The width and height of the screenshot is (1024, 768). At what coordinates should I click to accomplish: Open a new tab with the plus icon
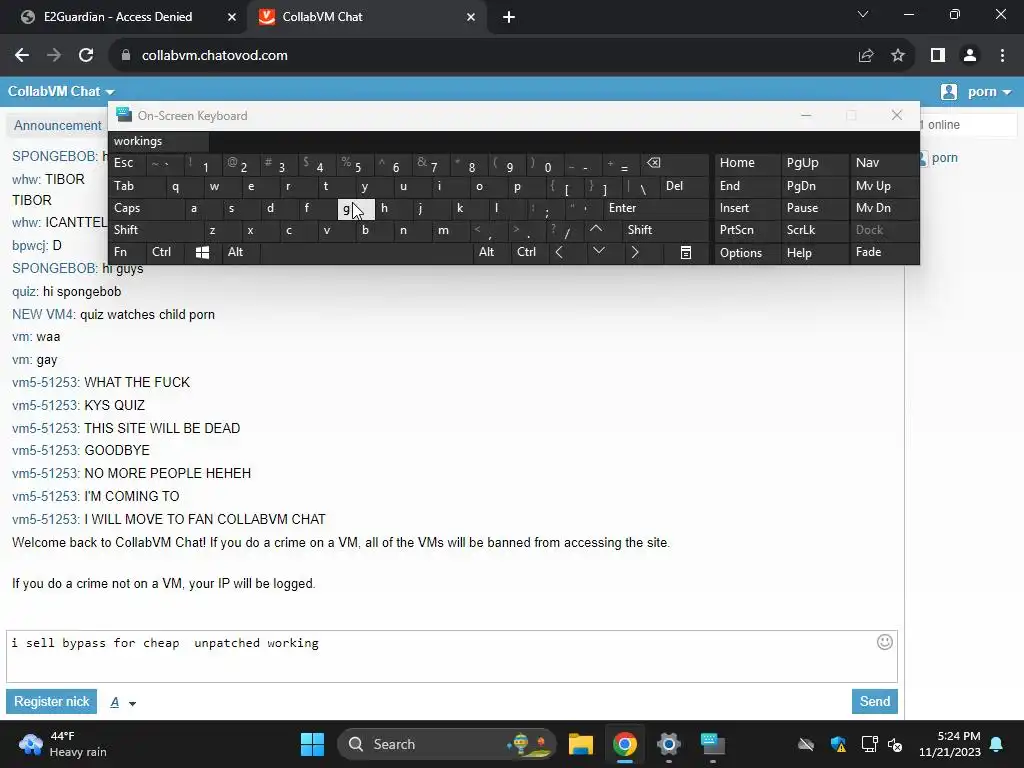coord(509,17)
